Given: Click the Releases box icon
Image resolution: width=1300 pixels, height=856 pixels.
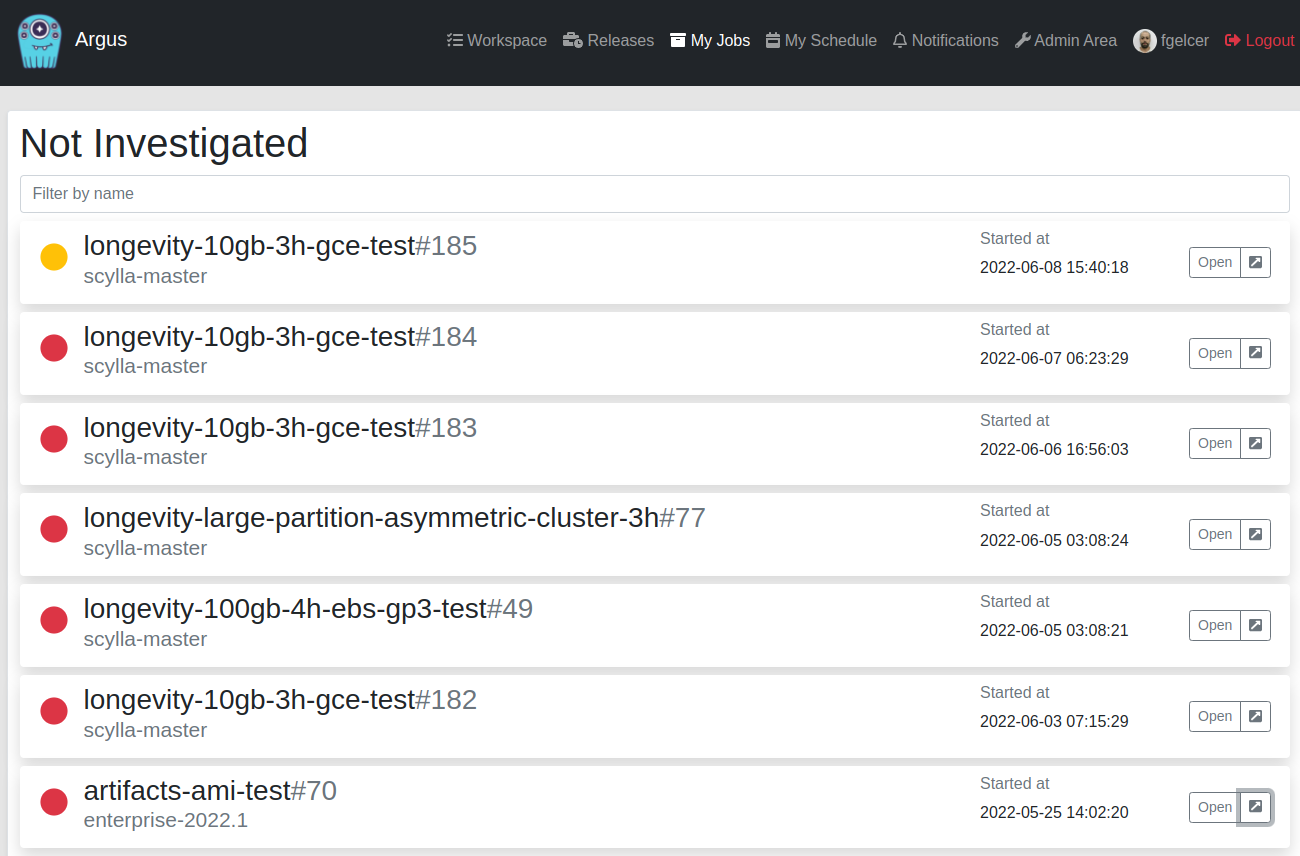Looking at the screenshot, I should 572,40.
